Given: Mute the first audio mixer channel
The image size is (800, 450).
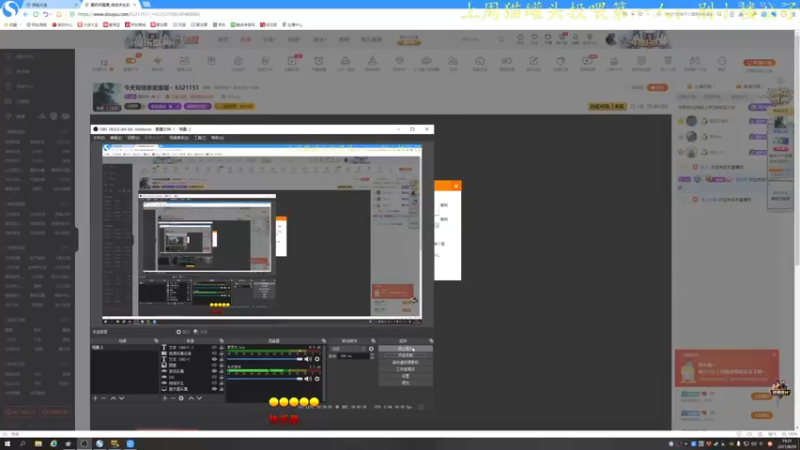Looking at the screenshot, I should tap(308, 359).
